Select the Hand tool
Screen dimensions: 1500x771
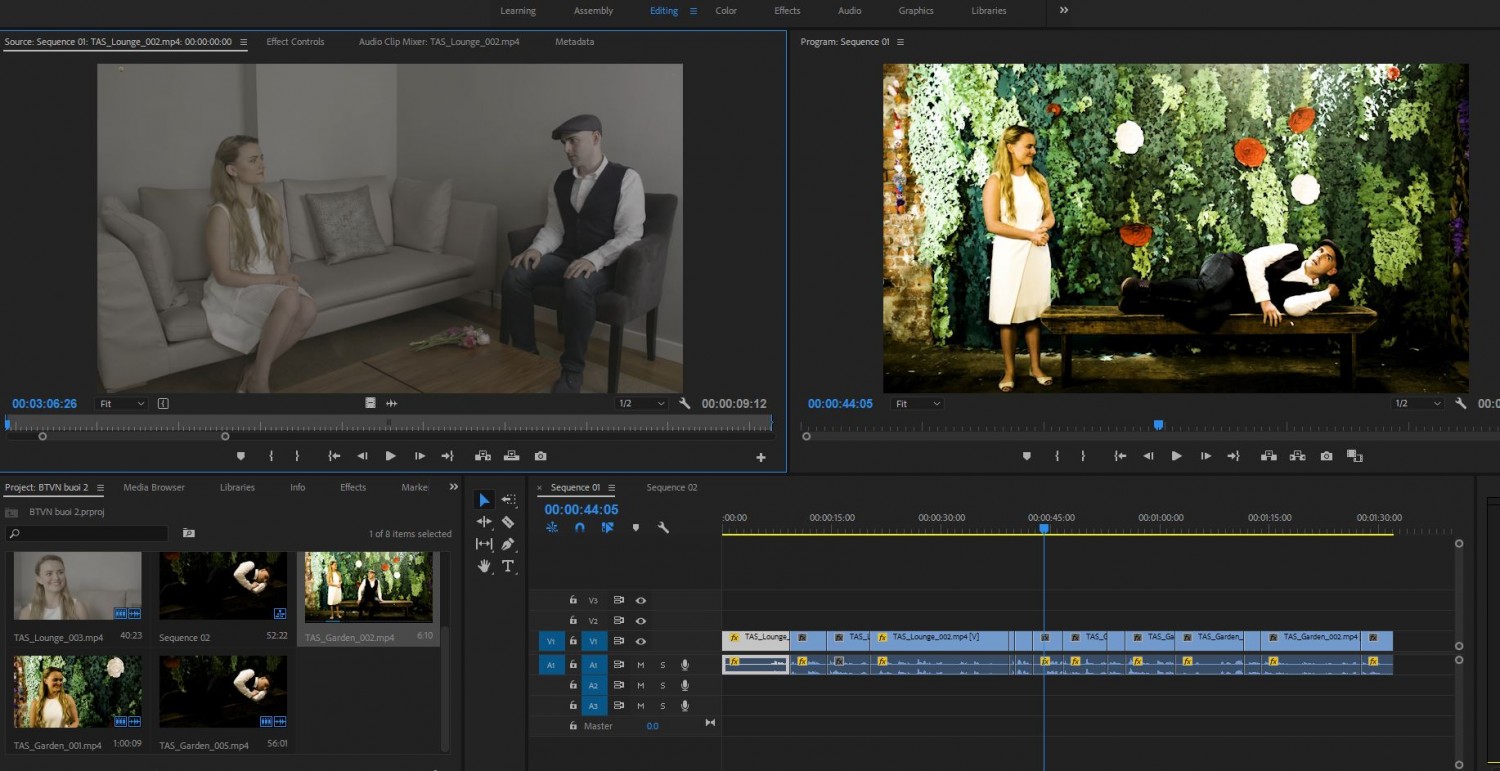tap(484, 566)
